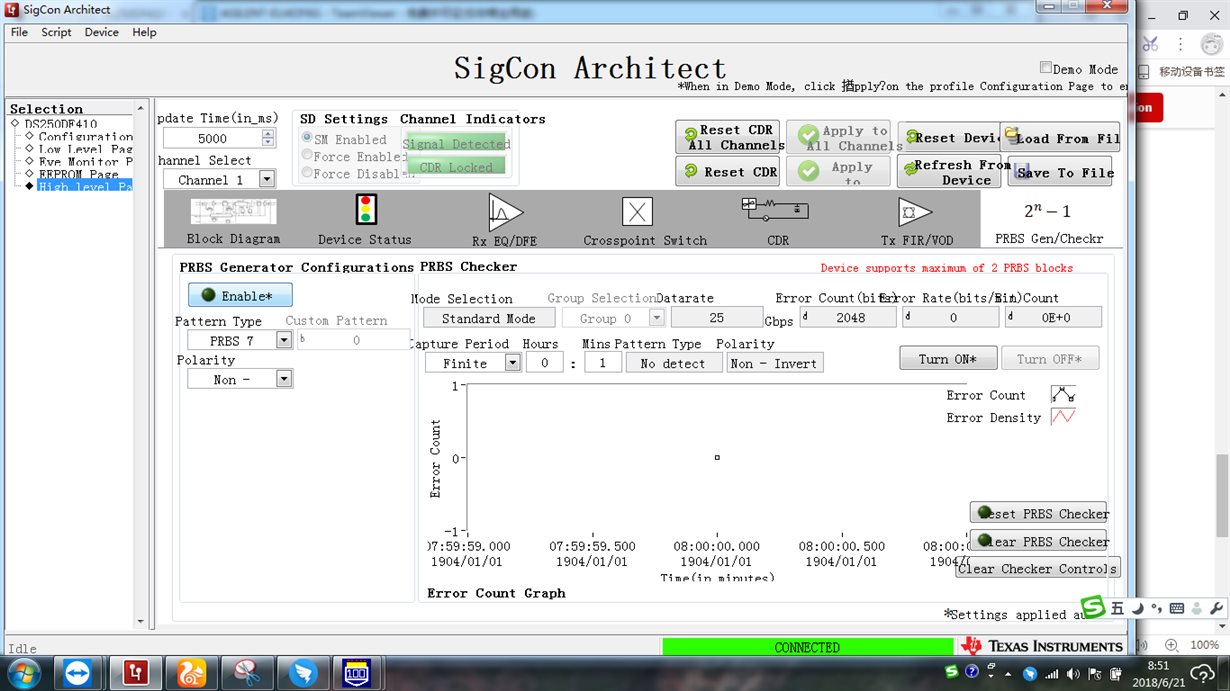The image size is (1230, 691).
Task: Toggle the CDR Locked indicator
Action: (456, 166)
